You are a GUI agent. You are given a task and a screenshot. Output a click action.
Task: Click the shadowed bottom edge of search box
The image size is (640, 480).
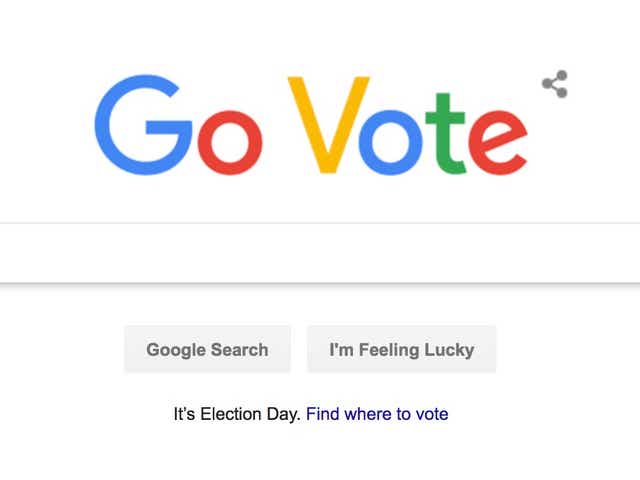coord(320,284)
